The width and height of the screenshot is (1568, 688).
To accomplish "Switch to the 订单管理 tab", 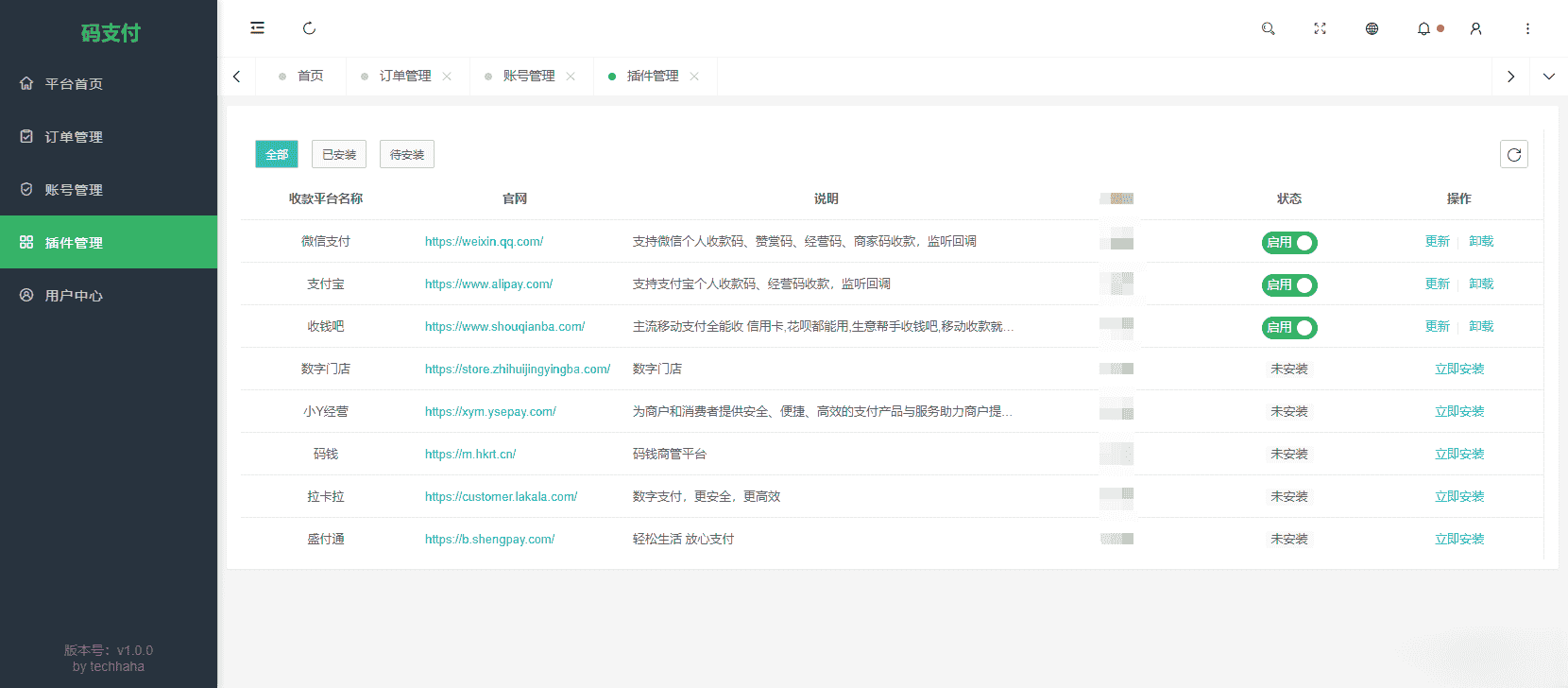I will (404, 77).
